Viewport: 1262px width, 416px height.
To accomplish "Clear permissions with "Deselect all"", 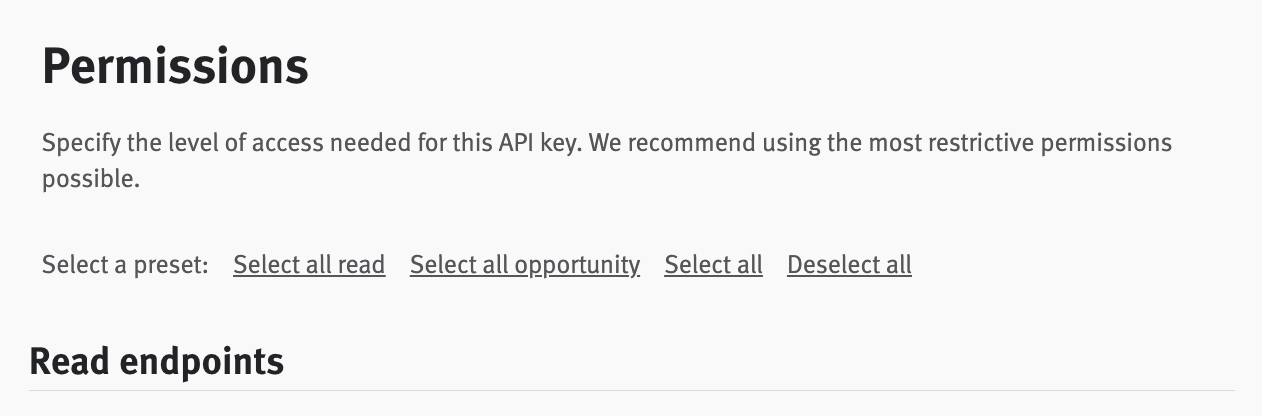I will pyautogui.click(x=849, y=265).
